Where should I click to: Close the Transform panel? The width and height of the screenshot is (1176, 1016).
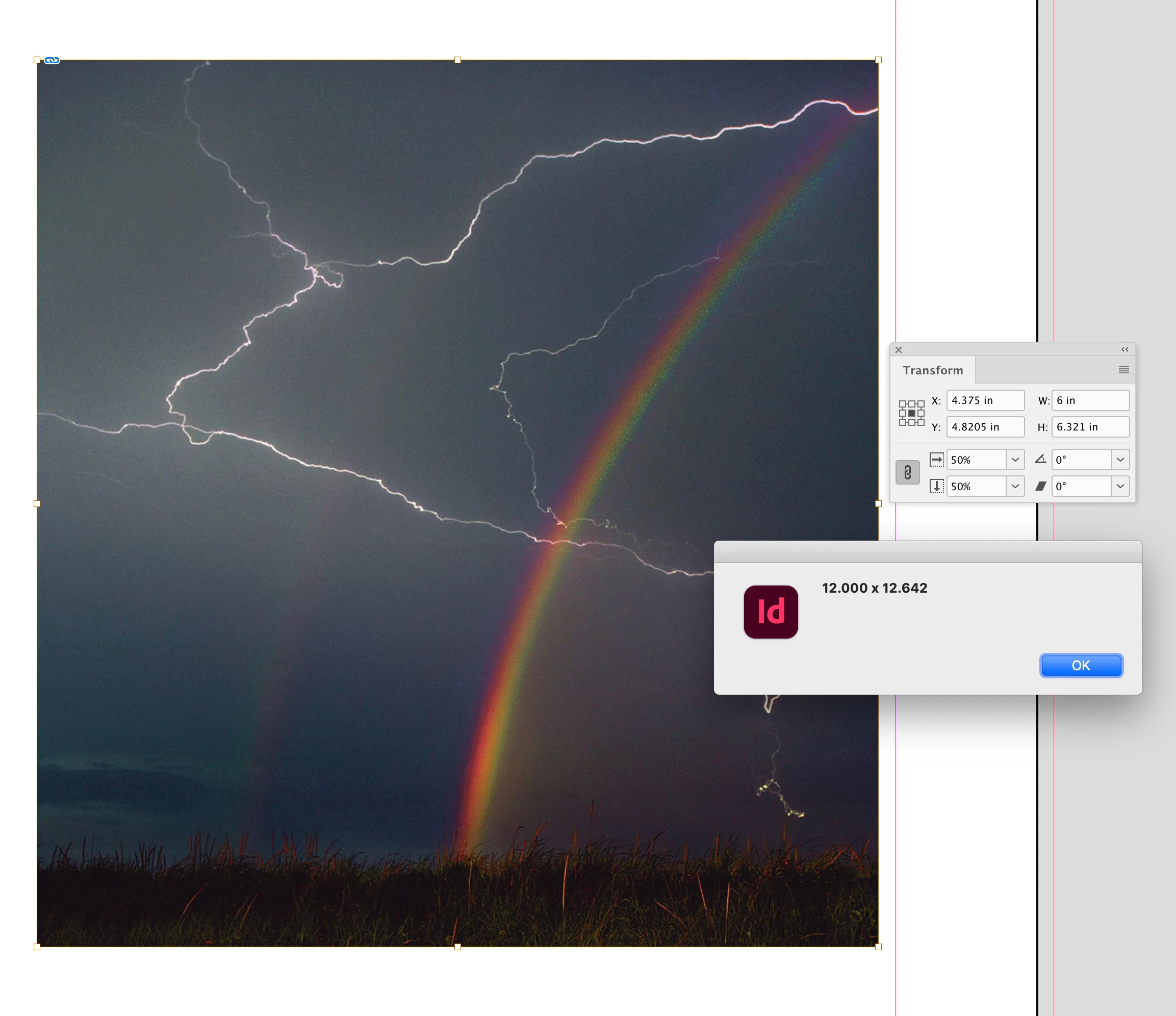[x=899, y=350]
